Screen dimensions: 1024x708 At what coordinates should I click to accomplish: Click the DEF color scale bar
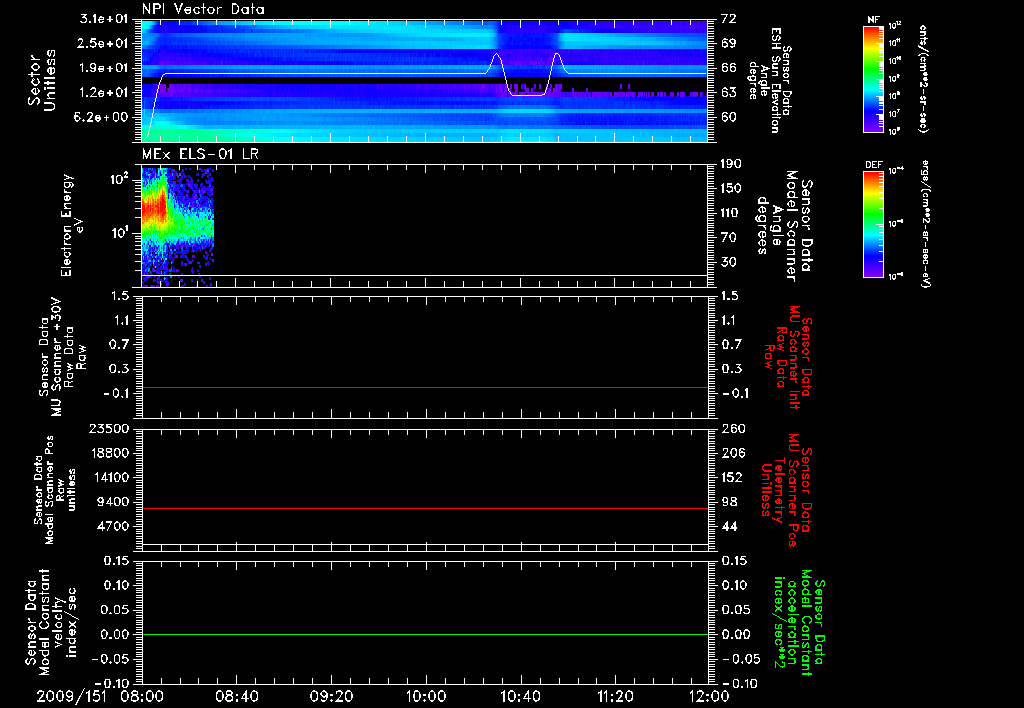(874, 224)
